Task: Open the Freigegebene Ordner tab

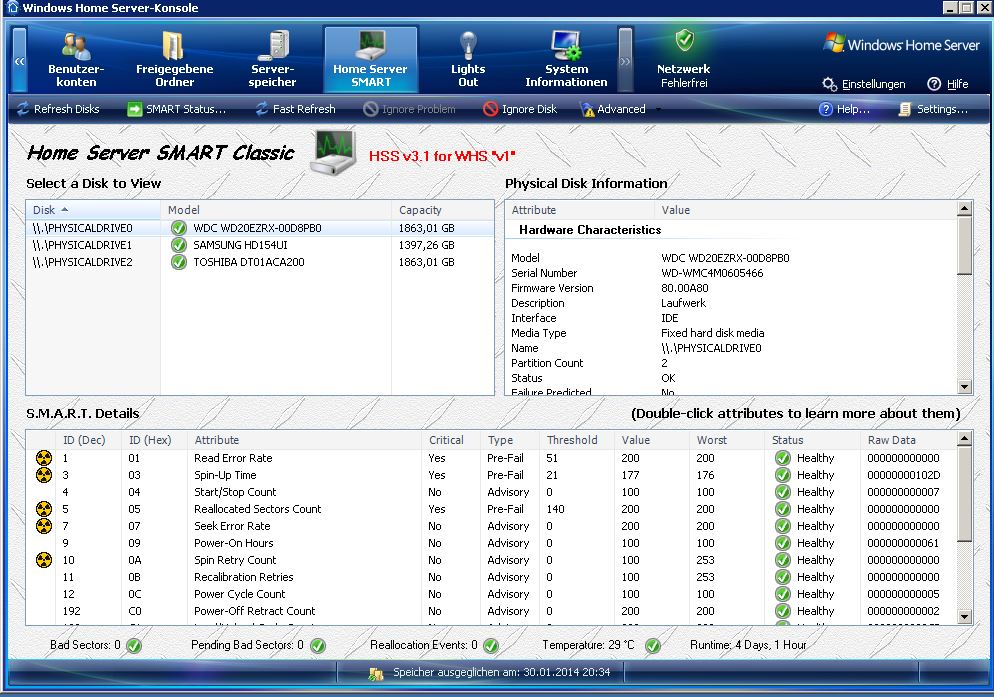Action: [x=174, y=60]
